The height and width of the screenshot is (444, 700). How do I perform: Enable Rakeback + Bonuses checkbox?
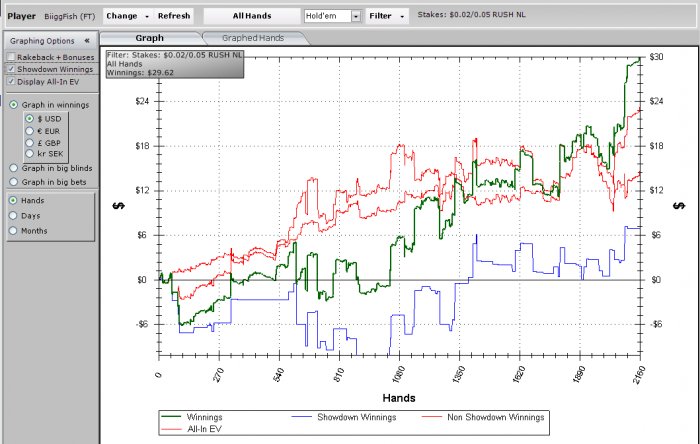coord(11,57)
